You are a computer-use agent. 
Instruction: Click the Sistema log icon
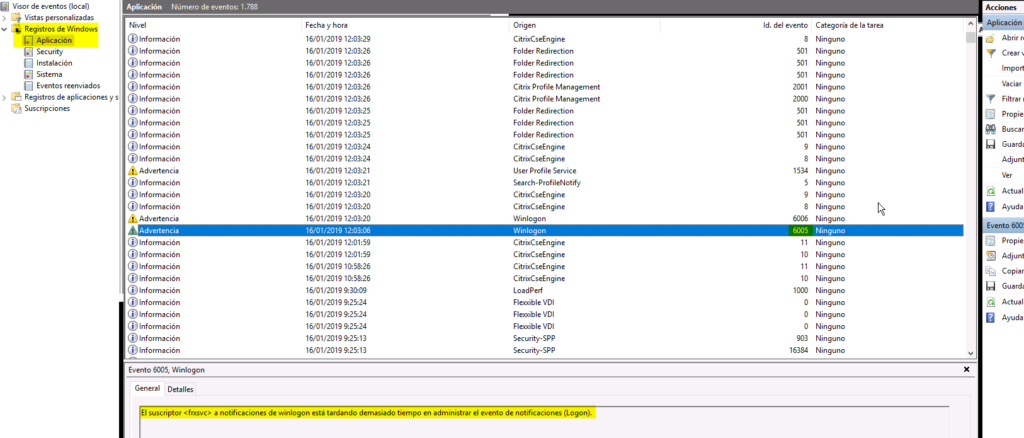tap(28, 74)
